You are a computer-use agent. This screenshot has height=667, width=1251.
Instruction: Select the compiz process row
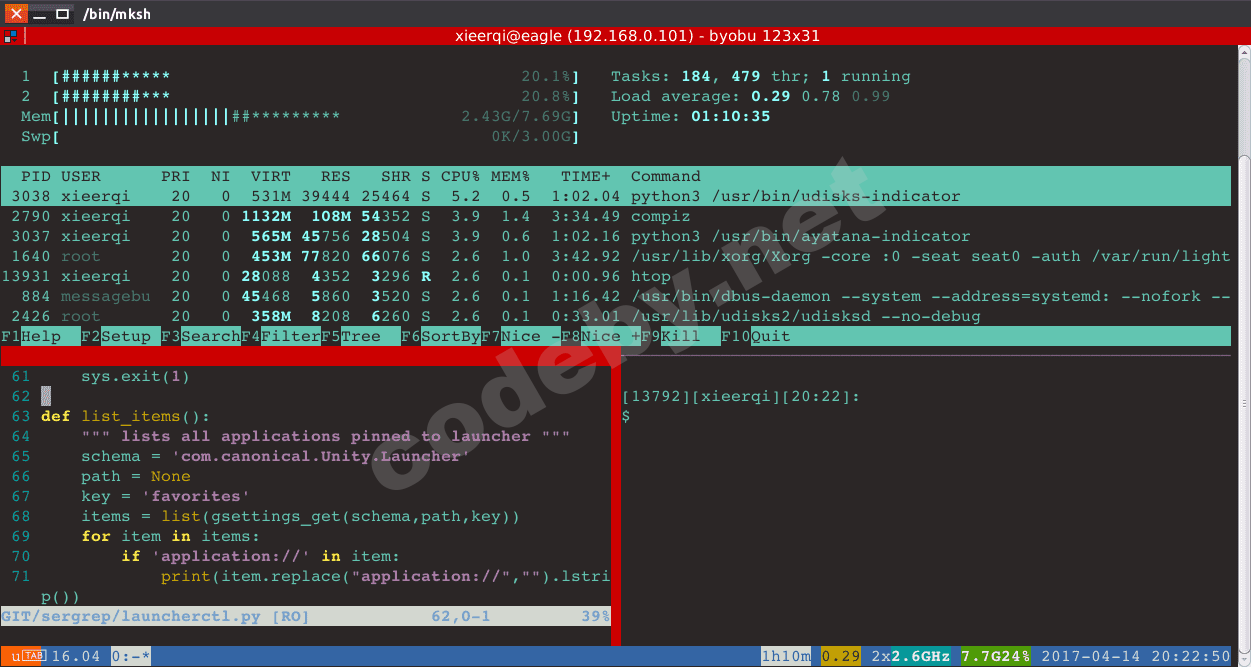click(x=616, y=216)
